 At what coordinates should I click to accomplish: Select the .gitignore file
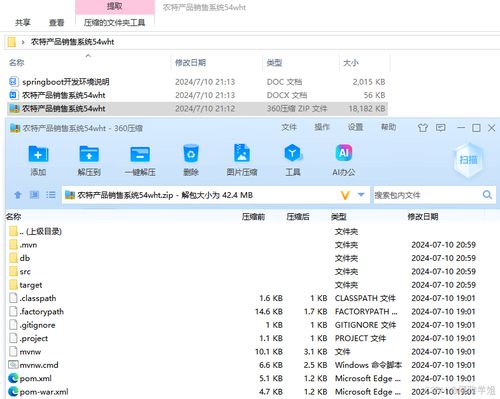point(37,325)
